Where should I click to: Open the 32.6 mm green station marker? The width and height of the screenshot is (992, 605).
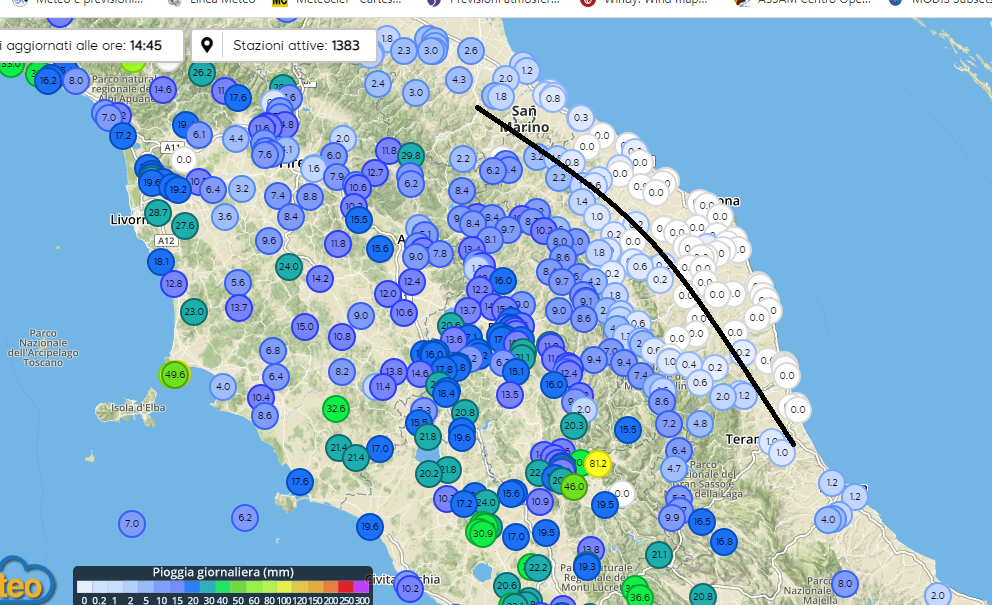[x=336, y=408]
